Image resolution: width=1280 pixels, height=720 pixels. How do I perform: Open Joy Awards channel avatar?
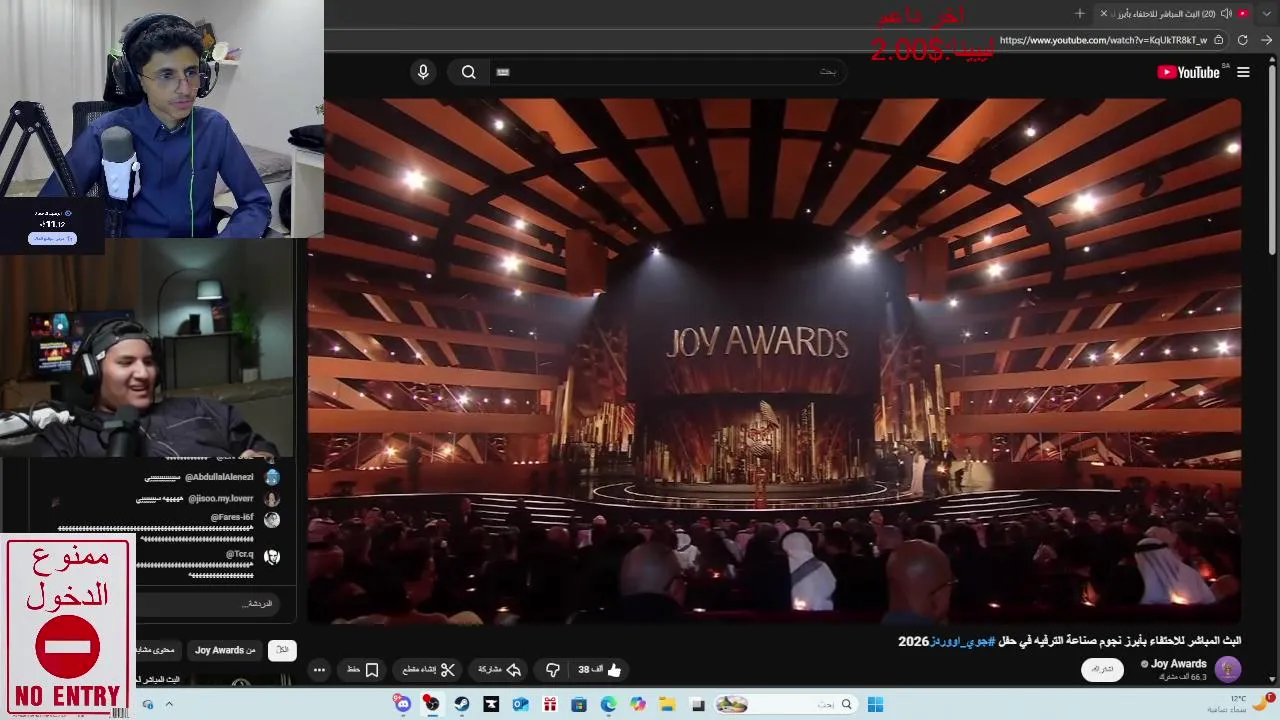click(x=1227, y=669)
